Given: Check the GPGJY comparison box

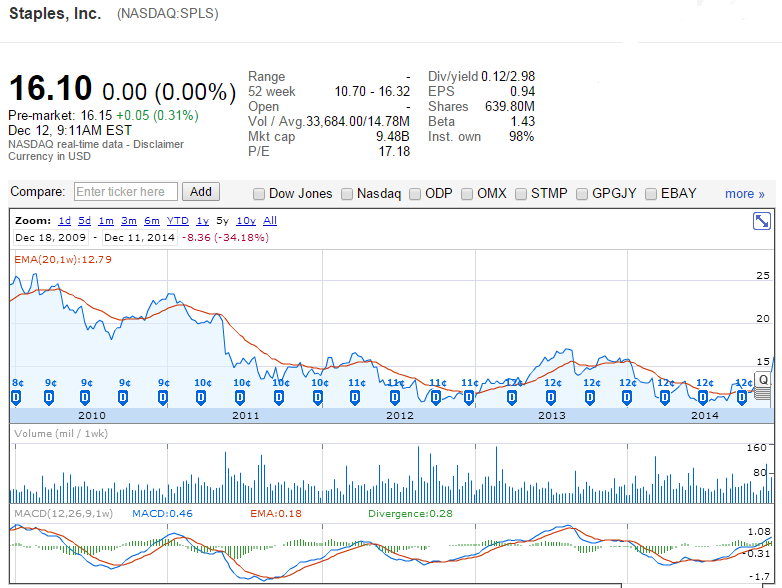Looking at the screenshot, I should click(582, 194).
